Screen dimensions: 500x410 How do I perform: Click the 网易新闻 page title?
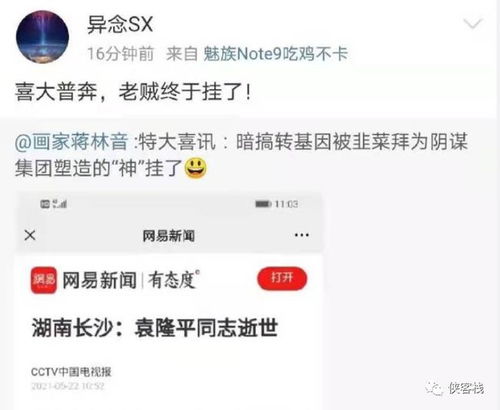pyautogui.click(x=169, y=236)
